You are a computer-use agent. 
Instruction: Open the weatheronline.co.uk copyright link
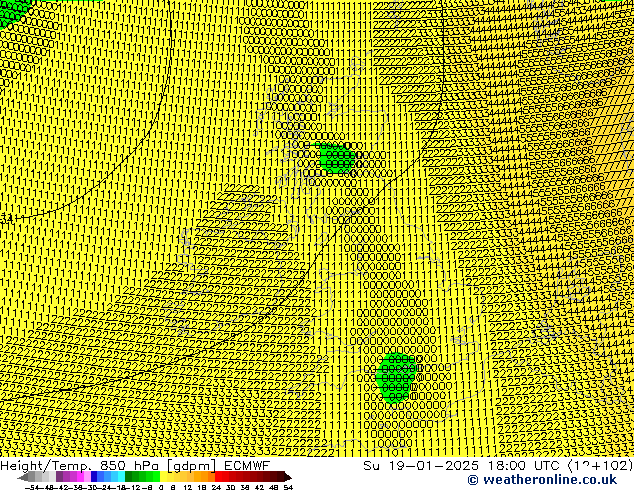tap(542, 480)
